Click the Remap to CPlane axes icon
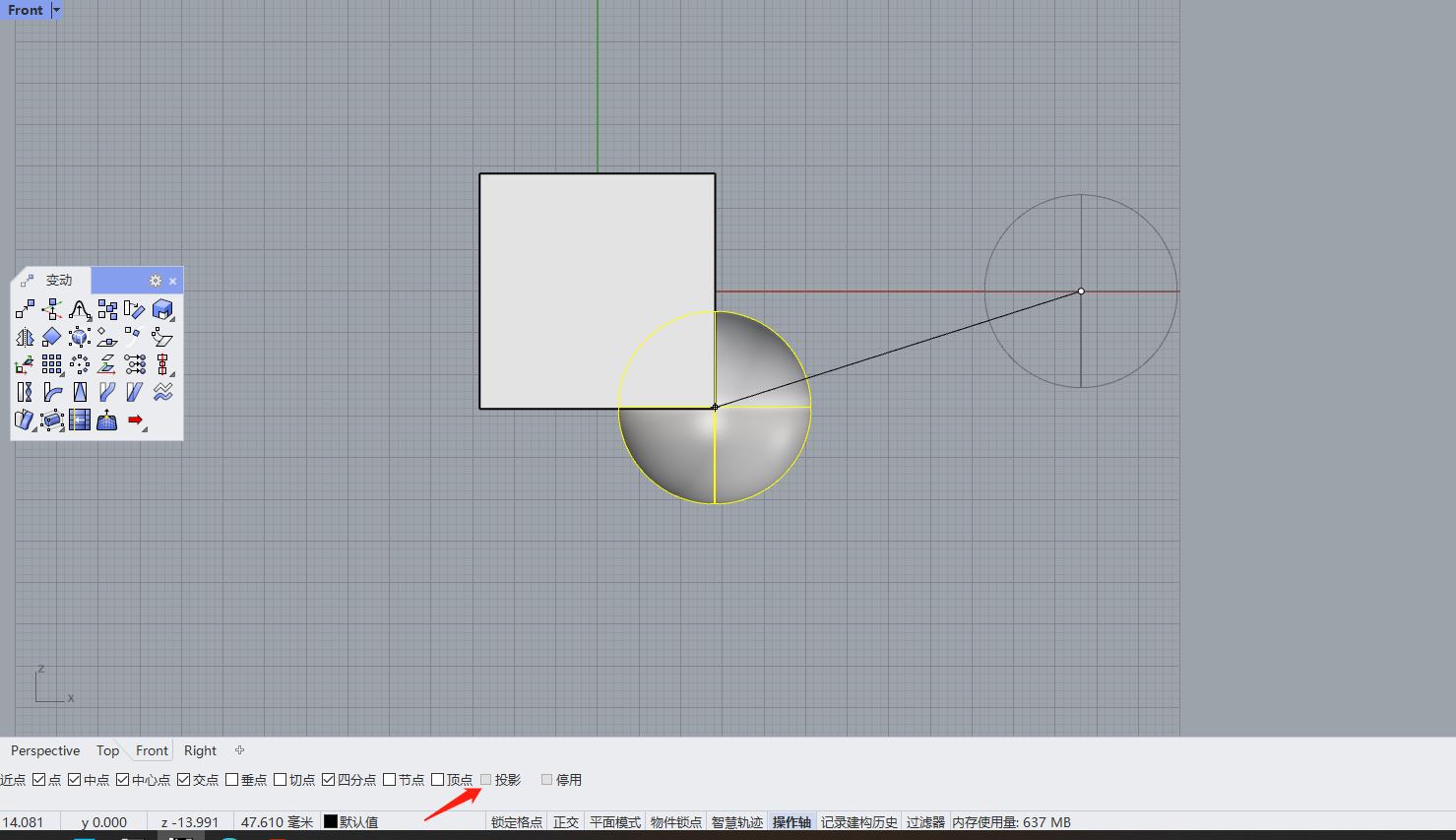This screenshot has height=840, width=1456. click(25, 365)
